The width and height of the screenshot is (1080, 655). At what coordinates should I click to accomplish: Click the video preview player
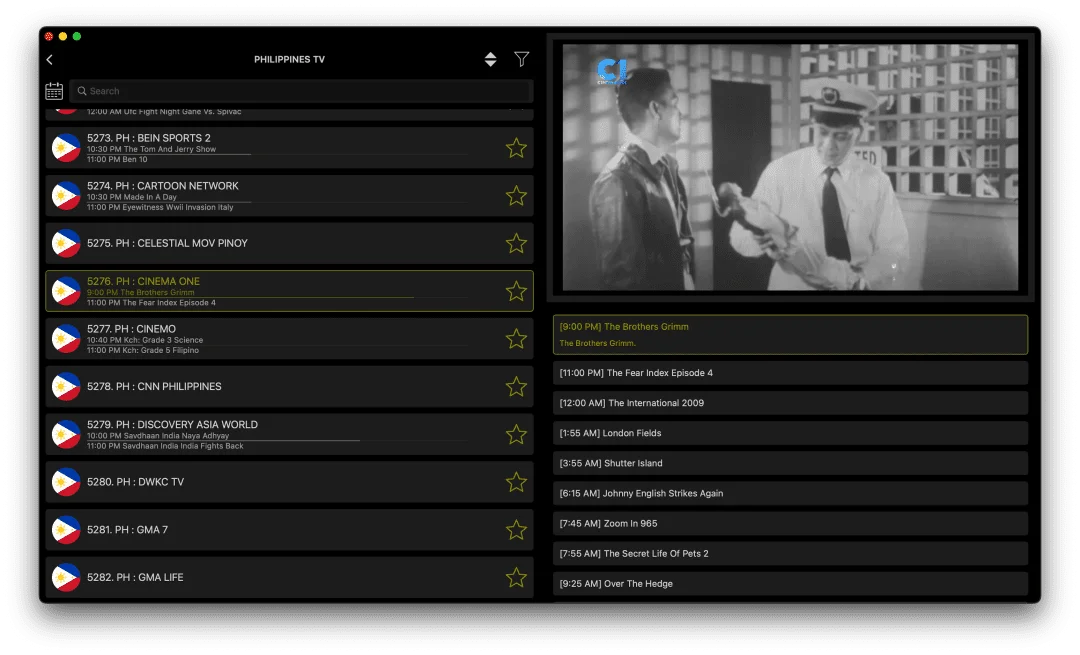(x=790, y=167)
